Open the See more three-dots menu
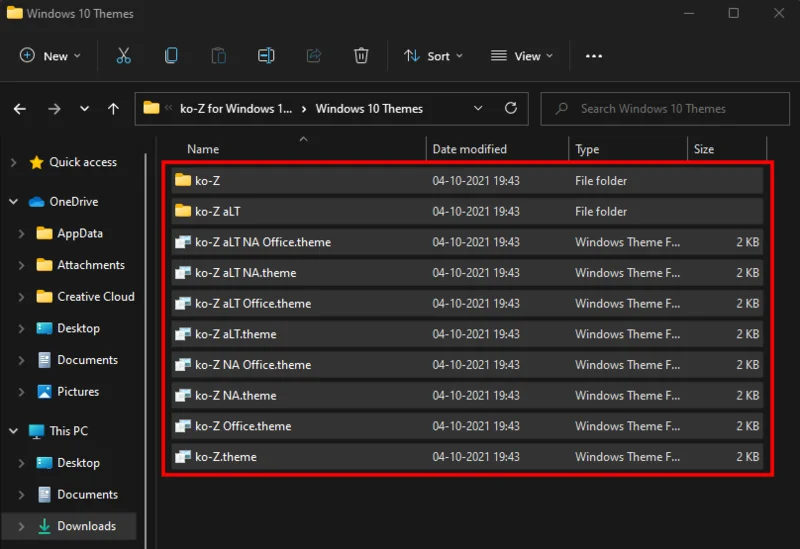Viewport: 800px width, 549px height. click(x=594, y=56)
